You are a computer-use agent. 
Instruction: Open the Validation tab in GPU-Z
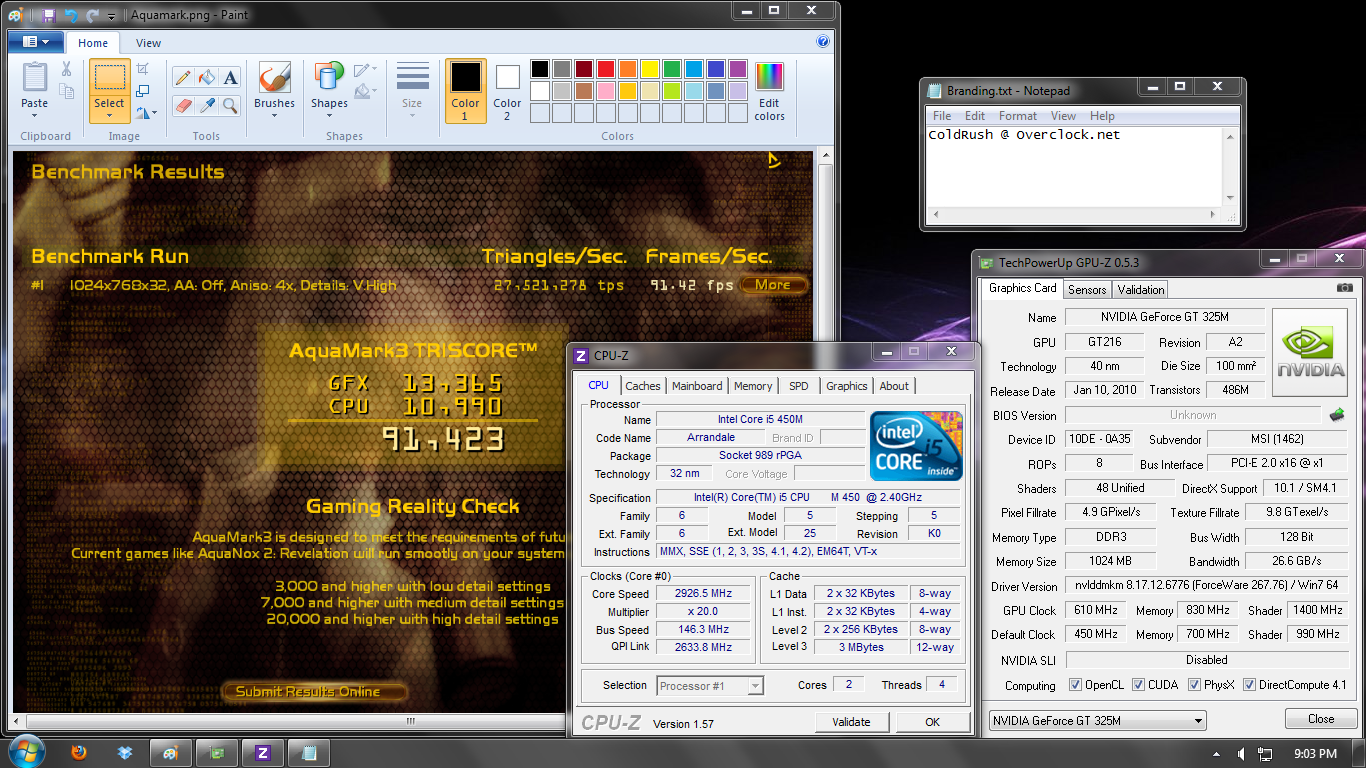[1141, 290]
